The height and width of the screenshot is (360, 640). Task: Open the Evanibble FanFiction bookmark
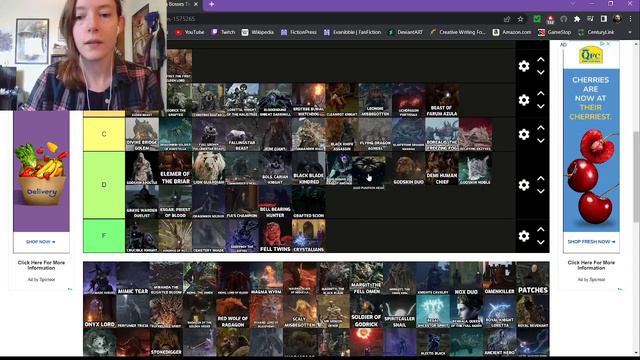(x=352, y=32)
